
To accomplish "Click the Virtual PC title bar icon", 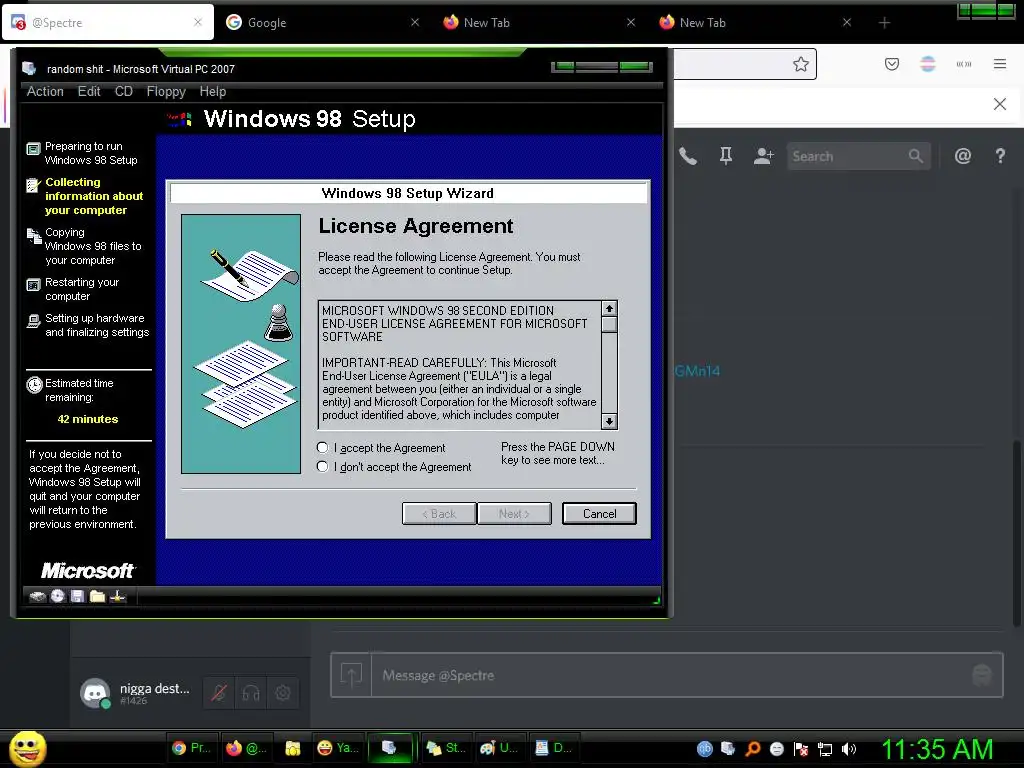I will 29,69.
